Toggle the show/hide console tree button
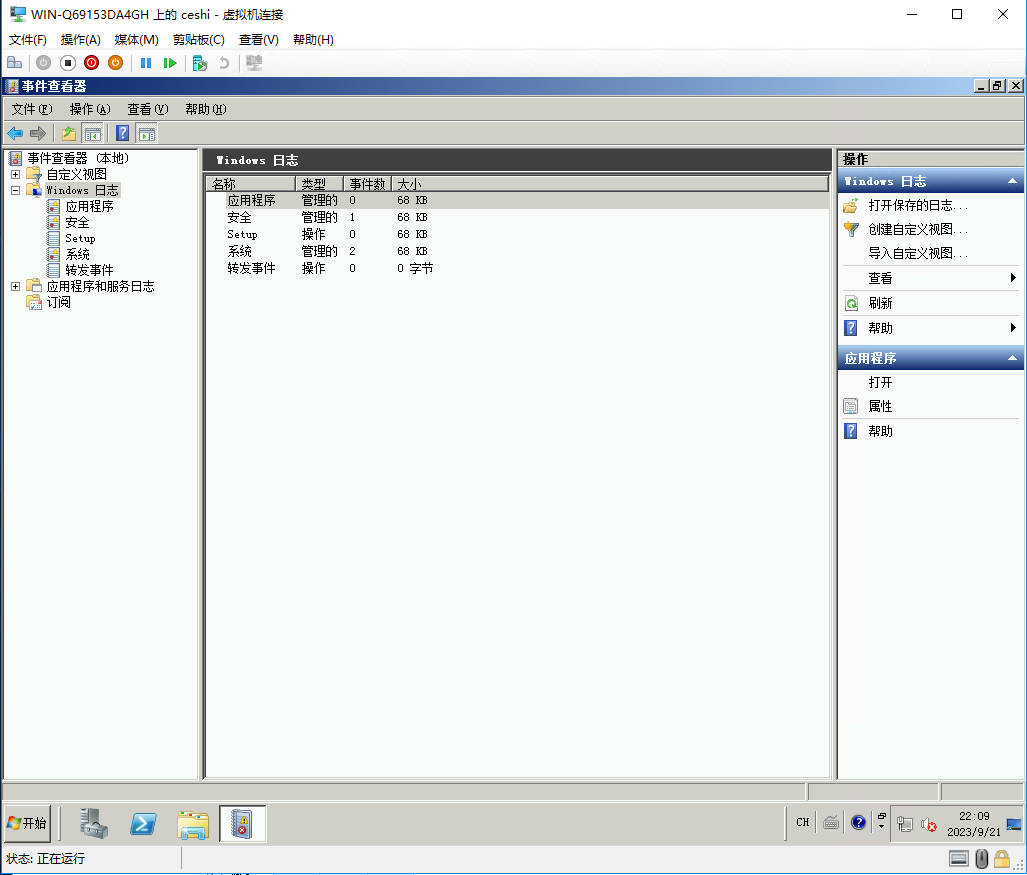 (93, 133)
